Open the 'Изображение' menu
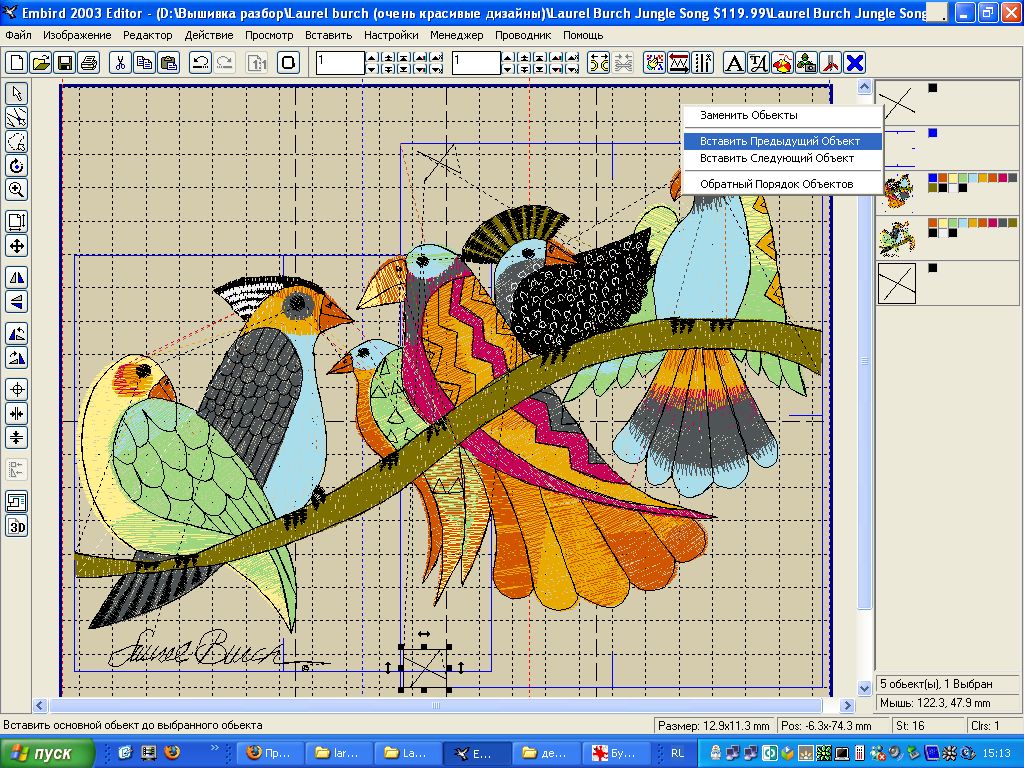1024x768 pixels. tap(77, 35)
